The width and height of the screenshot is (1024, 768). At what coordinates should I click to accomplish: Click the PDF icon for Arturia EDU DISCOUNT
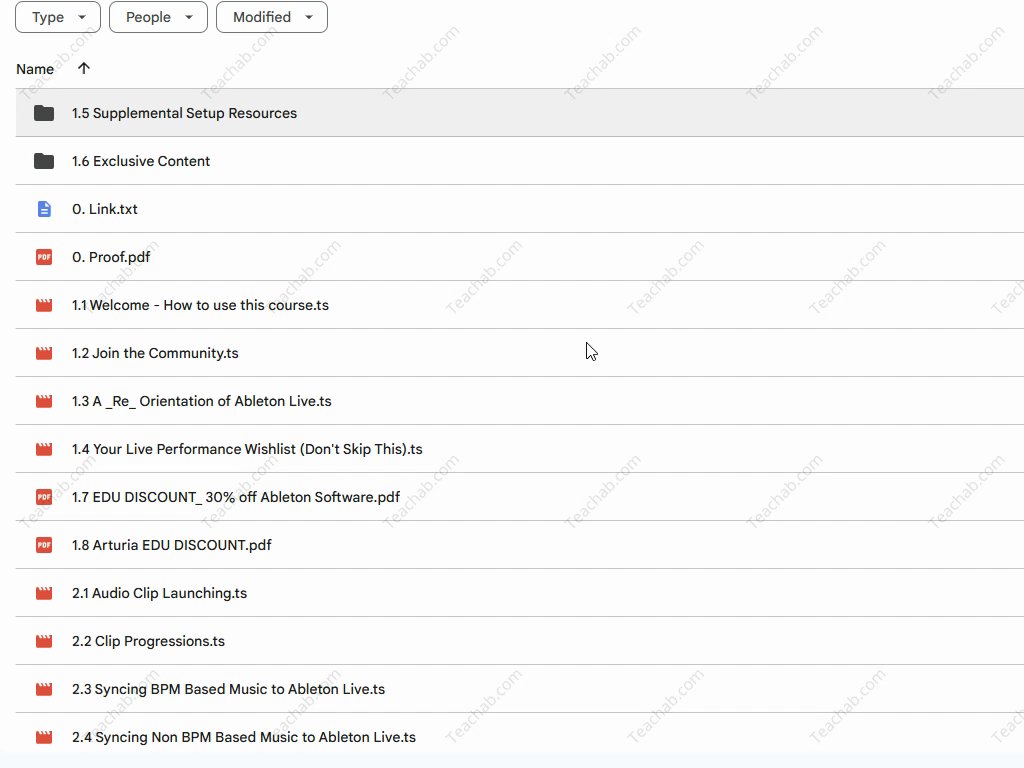point(44,545)
